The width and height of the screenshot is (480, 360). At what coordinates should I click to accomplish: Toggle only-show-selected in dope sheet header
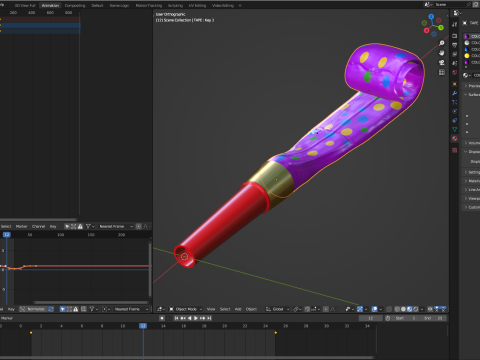pyautogui.click(x=67, y=226)
